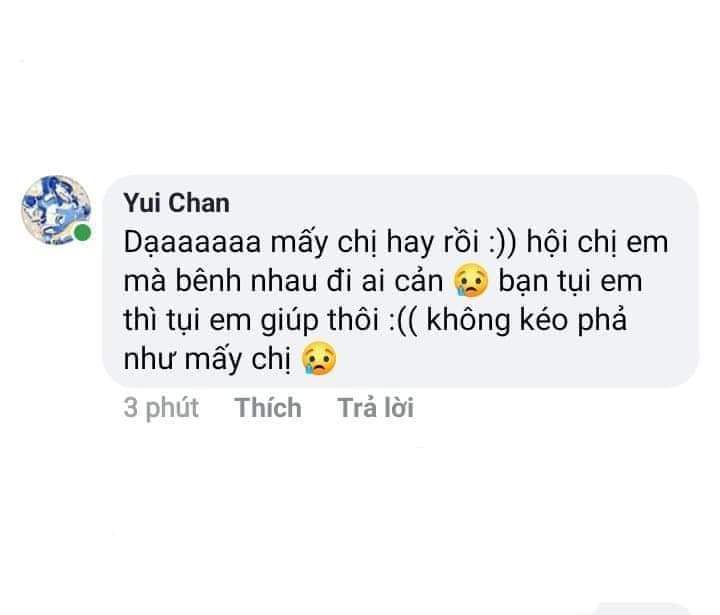Viewport: 720px width, 615px height.
Task: Click the crying emoji after 'cản'
Action: click(471, 280)
